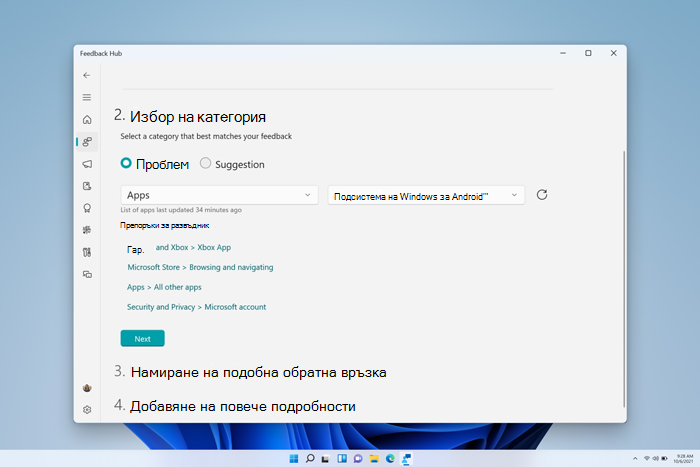Click the Next button
700x467 pixels.
tap(142, 338)
